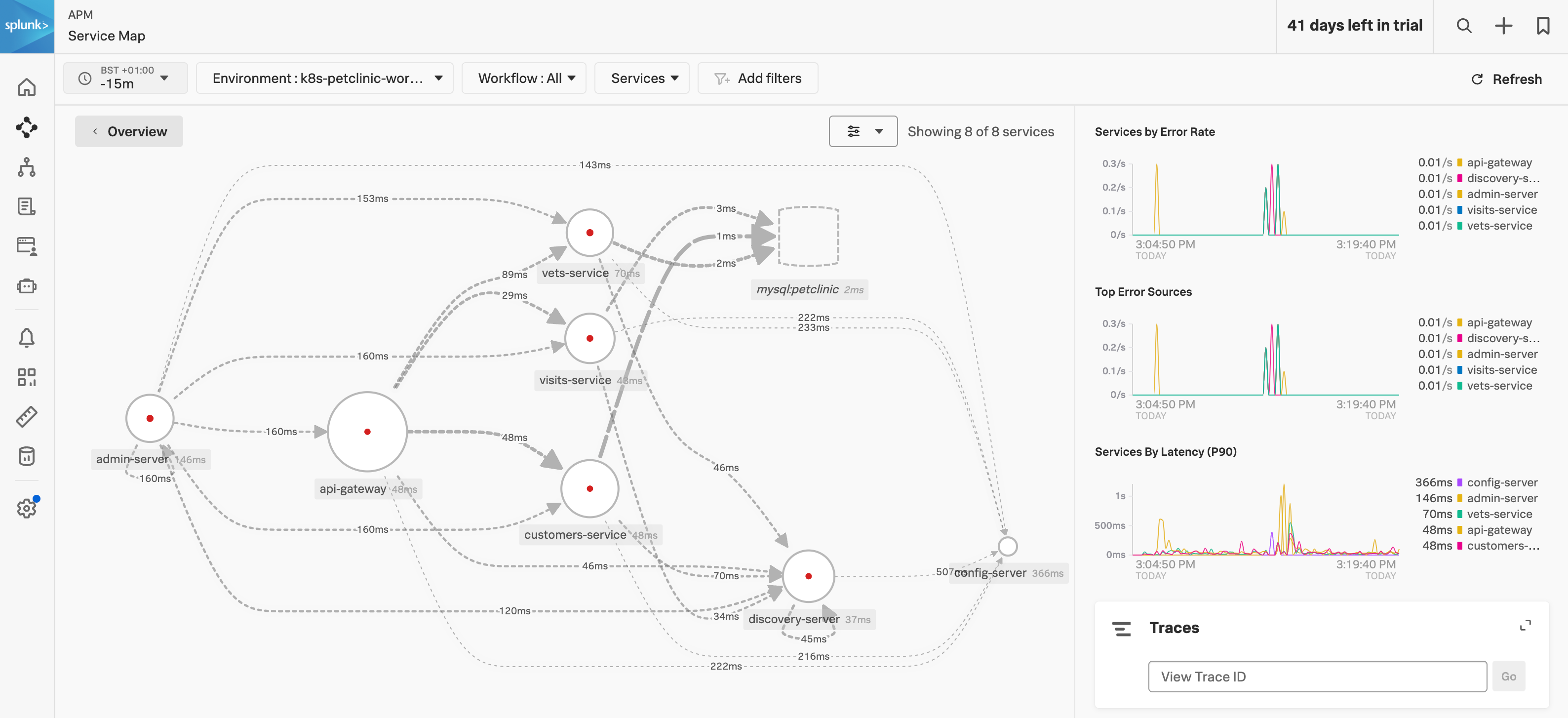The width and height of the screenshot is (1568, 718).
Task: Go back to Overview
Action: [129, 131]
